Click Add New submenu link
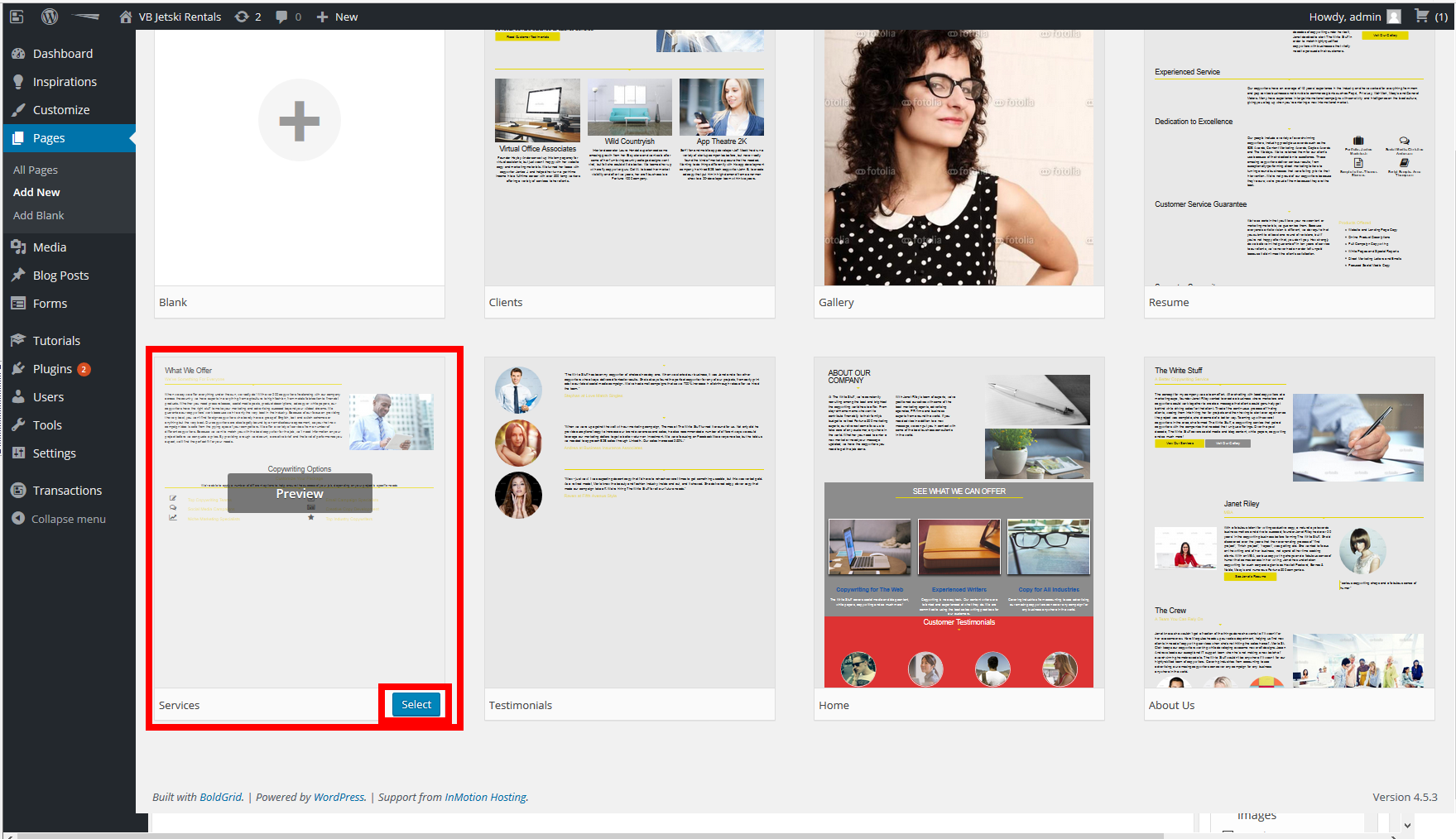The image size is (1456, 839). 36,192
